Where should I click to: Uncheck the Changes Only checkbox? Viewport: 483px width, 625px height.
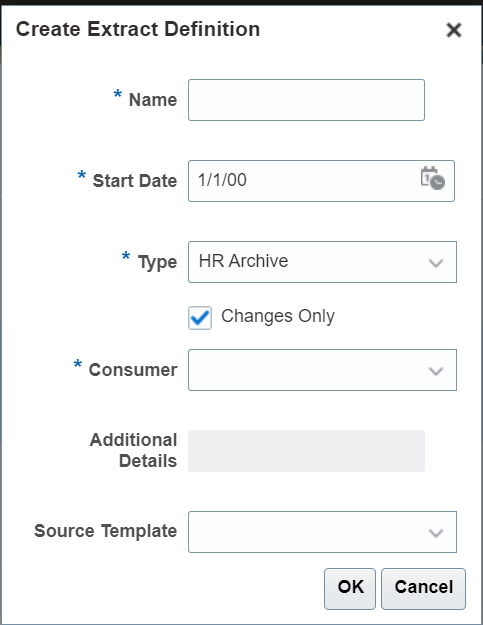point(200,318)
